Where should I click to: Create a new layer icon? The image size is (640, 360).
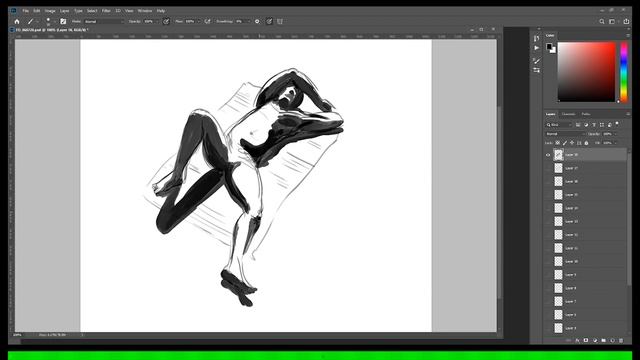[612, 340]
